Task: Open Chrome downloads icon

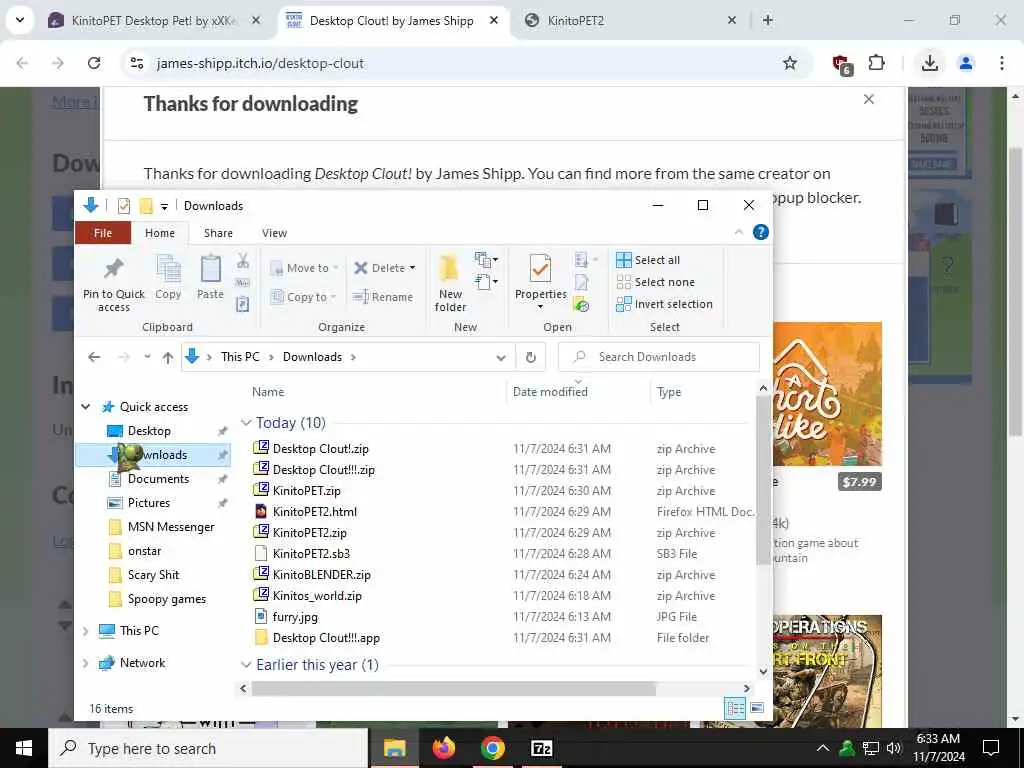Action: [x=930, y=63]
